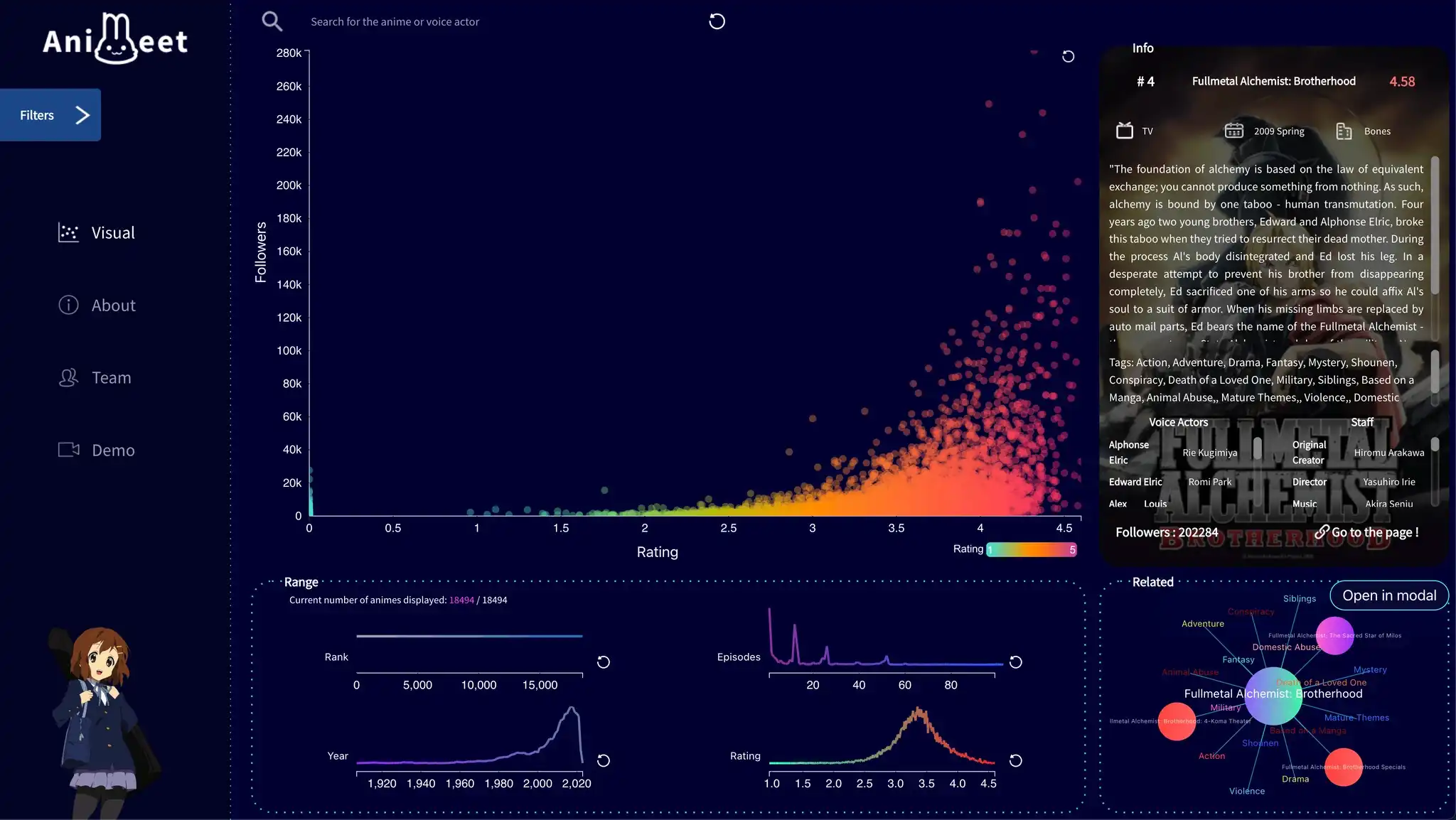Open the About section
The image size is (1456, 820).
point(97,306)
